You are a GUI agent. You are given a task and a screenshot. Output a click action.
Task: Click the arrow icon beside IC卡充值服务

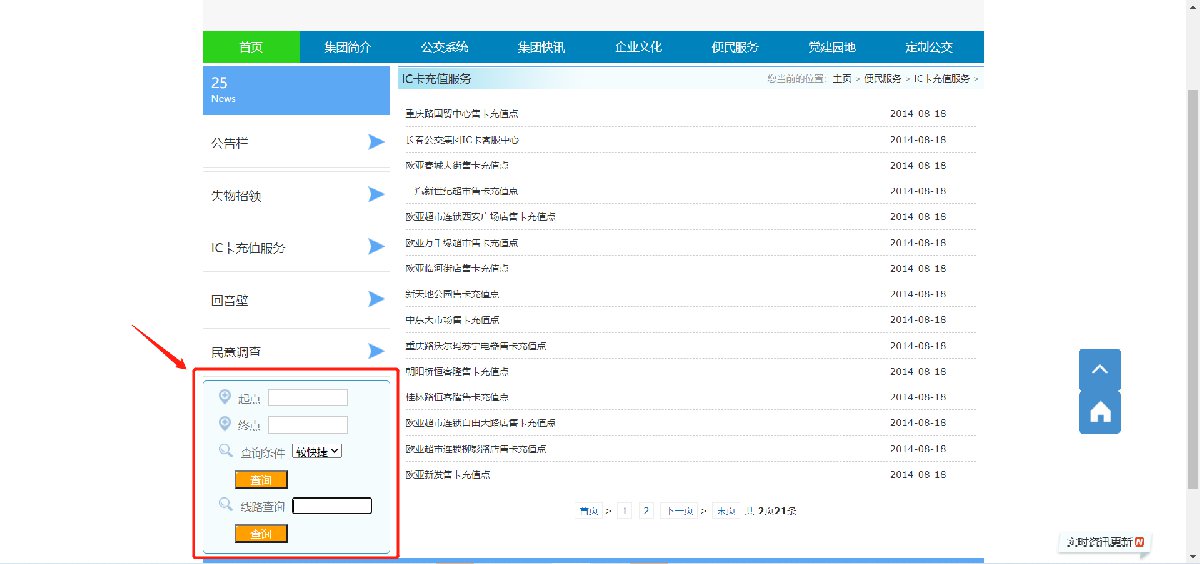pos(376,247)
